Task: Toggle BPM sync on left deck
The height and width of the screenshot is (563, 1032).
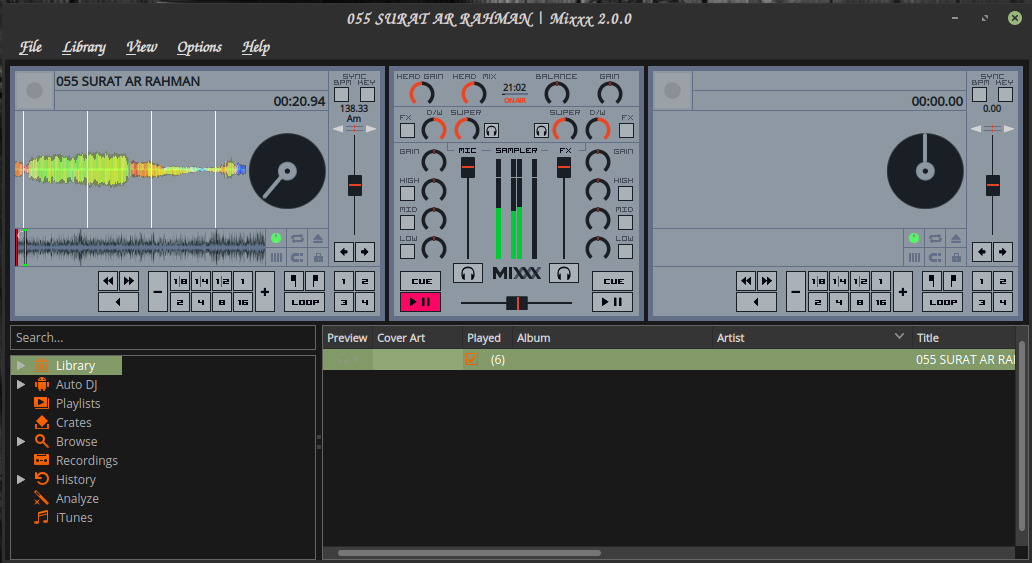Action: [x=342, y=94]
